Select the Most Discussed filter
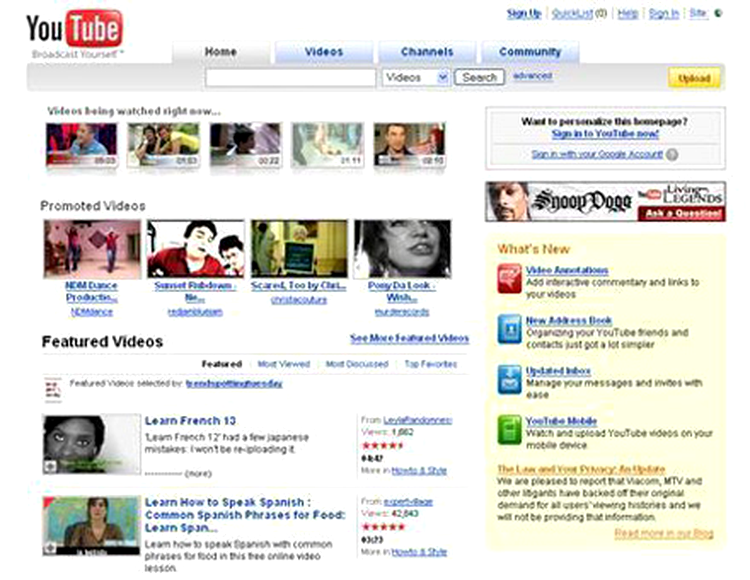The image size is (750, 580). pyautogui.click(x=357, y=364)
